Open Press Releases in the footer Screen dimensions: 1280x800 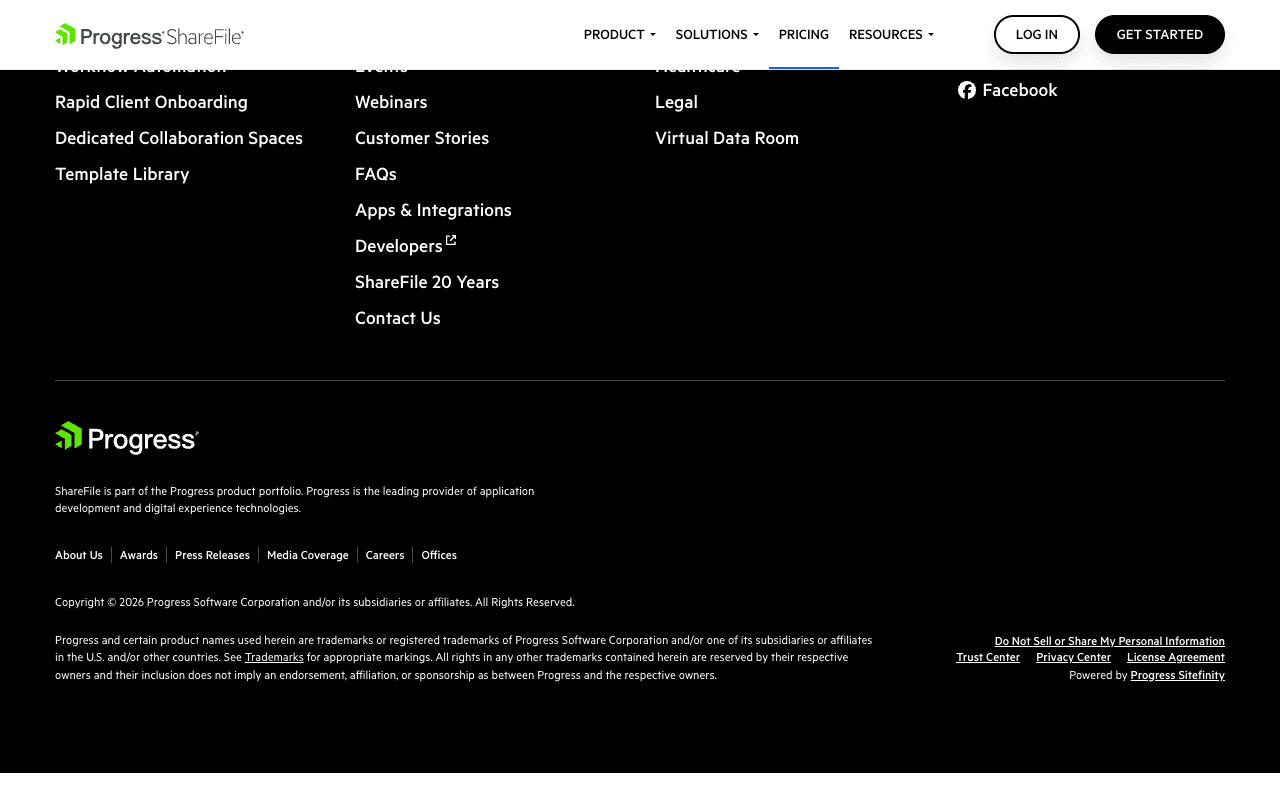(x=212, y=555)
